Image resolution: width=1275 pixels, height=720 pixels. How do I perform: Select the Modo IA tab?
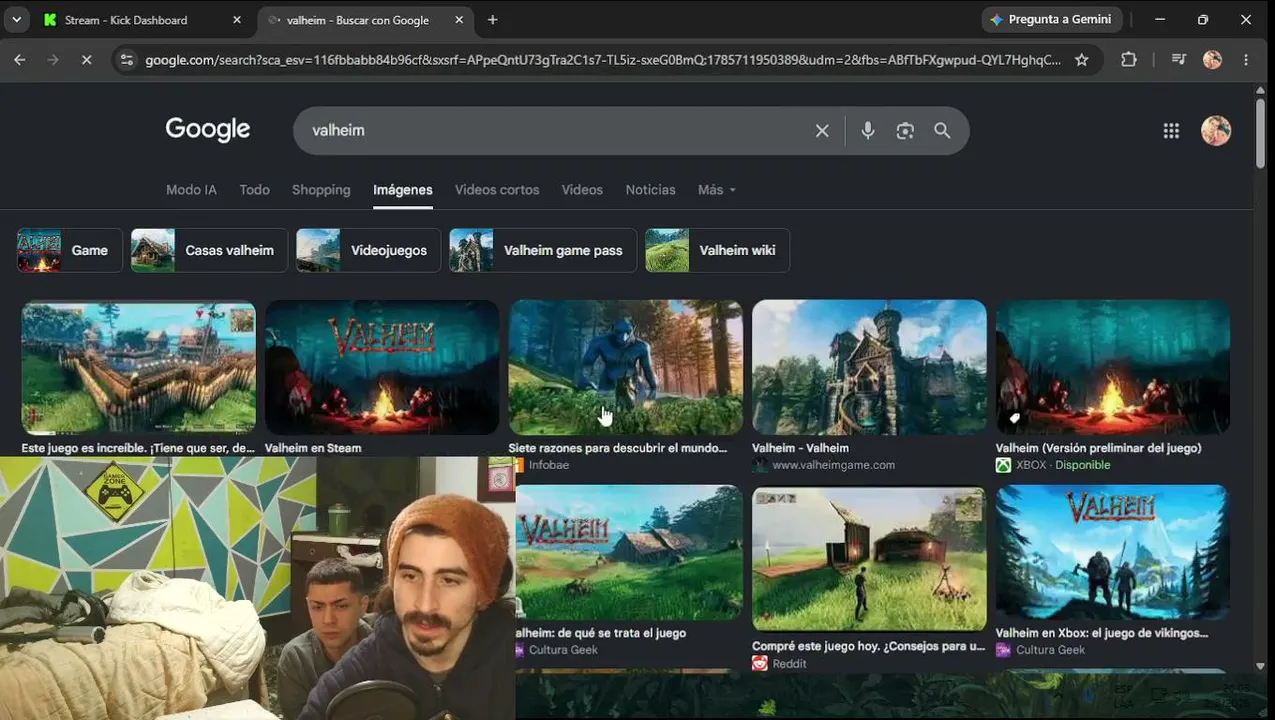point(191,190)
